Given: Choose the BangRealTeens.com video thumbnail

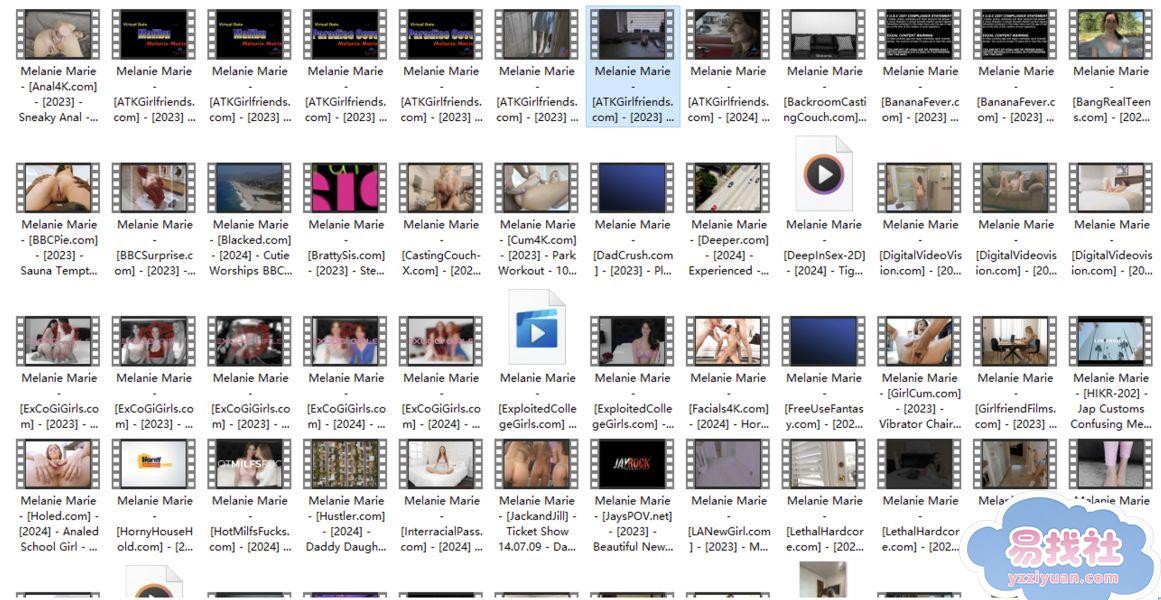Looking at the screenshot, I should pyautogui.click(x=1111, y=35).
